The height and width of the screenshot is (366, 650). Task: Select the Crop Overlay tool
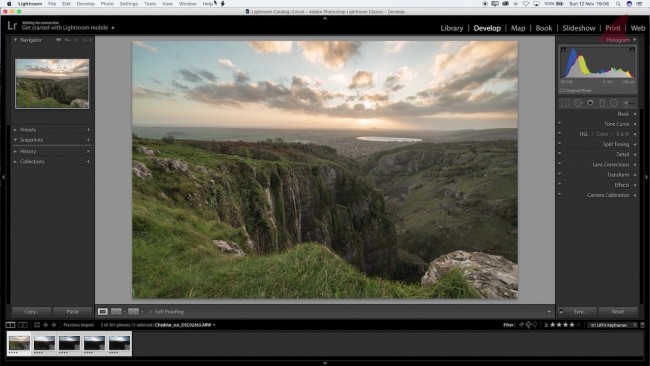(x=565, y=103)
